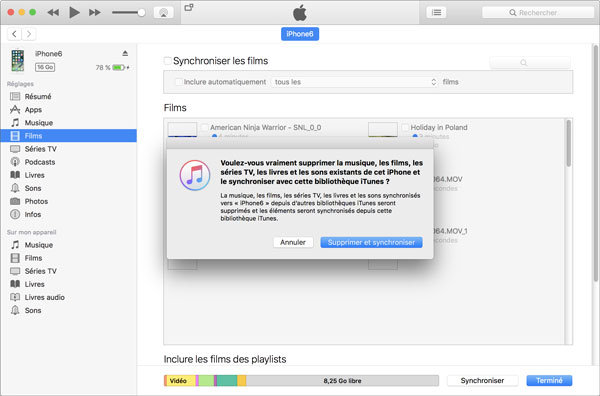
Task: Click the 78 % battery indicator
Action: (112, 67)
